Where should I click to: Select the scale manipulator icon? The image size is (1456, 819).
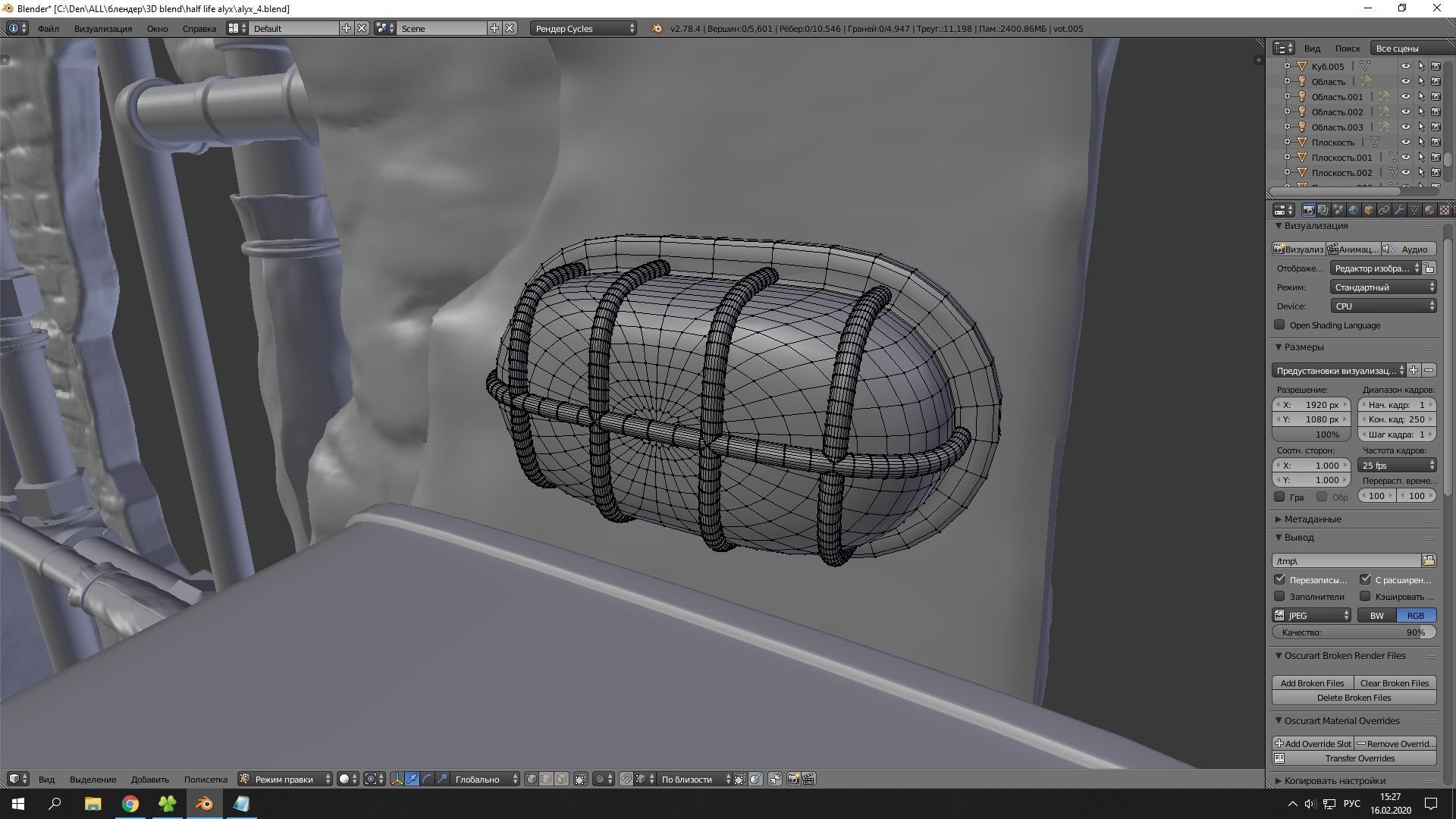442,779
